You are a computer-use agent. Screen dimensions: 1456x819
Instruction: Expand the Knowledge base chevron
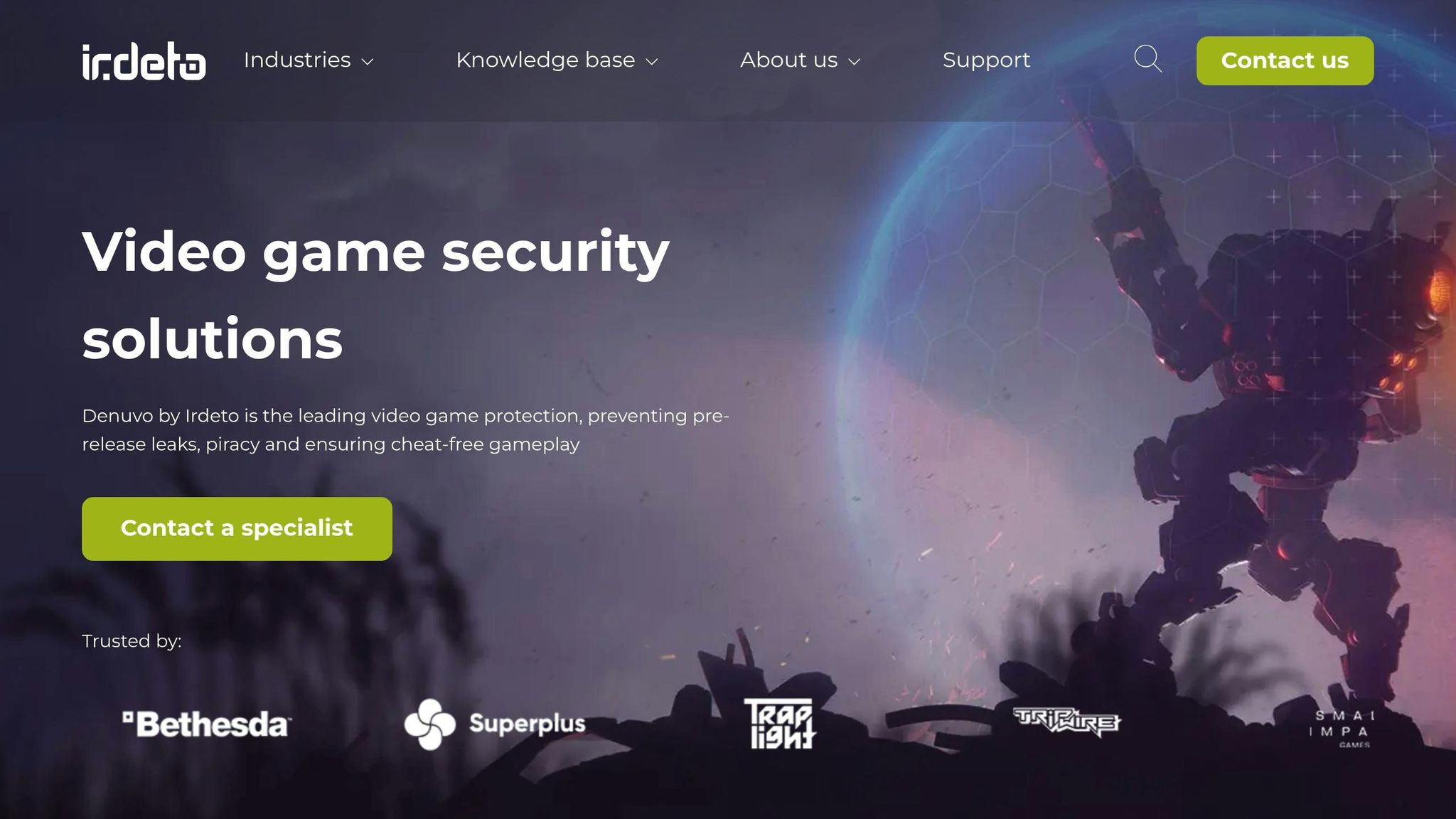652,62
